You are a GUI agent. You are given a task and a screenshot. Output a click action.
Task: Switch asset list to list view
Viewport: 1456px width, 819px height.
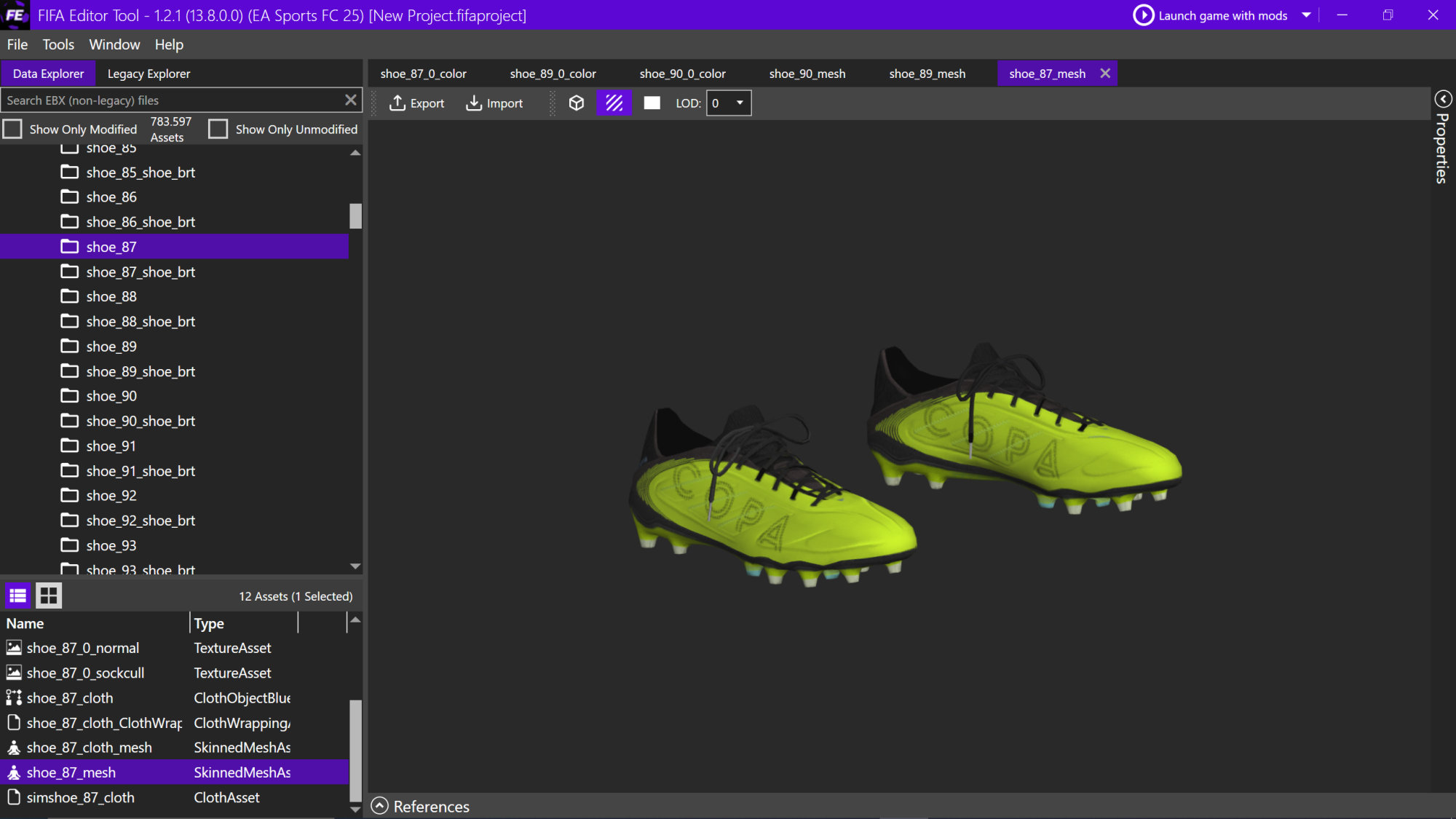(x=18, y=596)
